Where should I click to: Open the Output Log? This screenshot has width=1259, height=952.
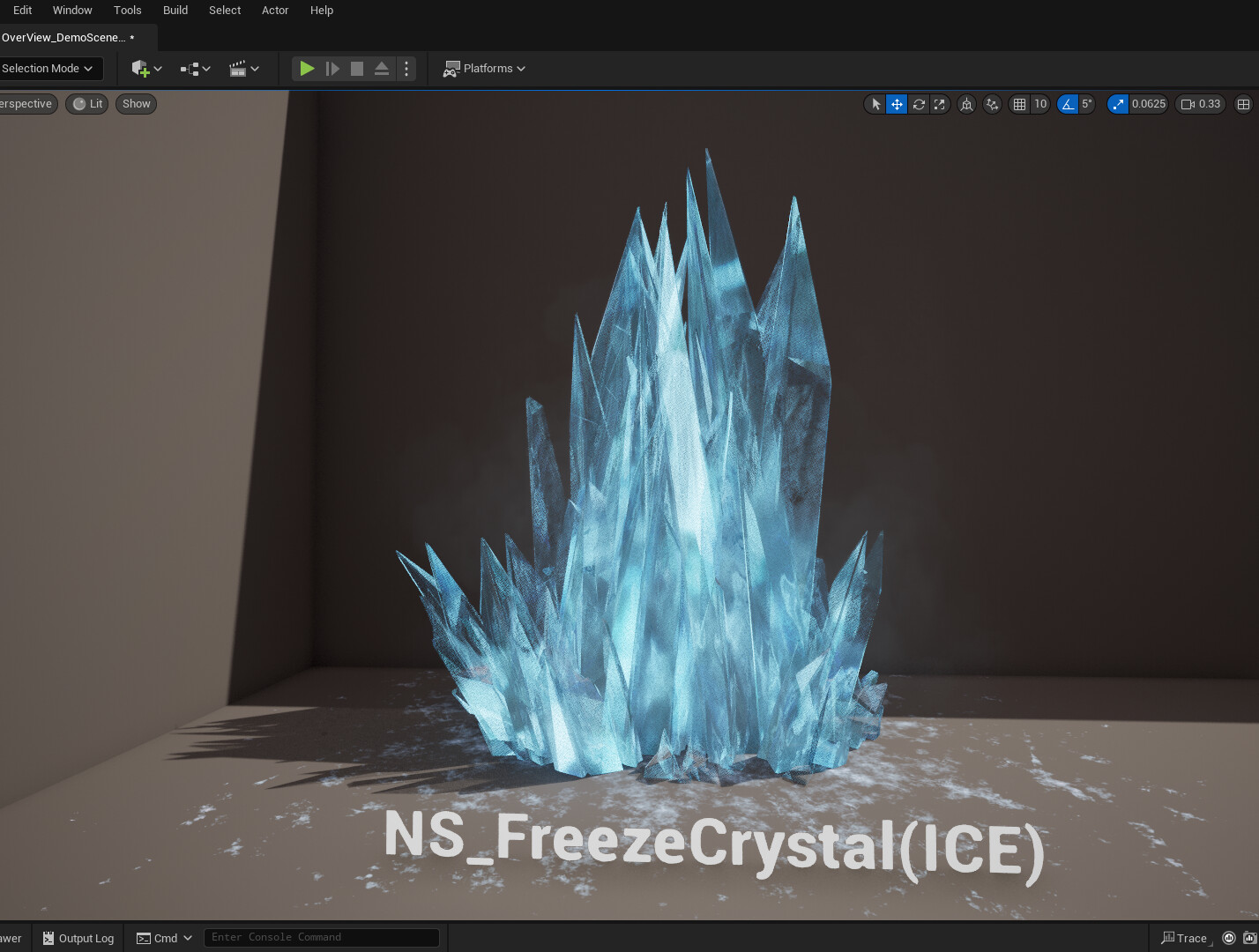tap(78, 938)
